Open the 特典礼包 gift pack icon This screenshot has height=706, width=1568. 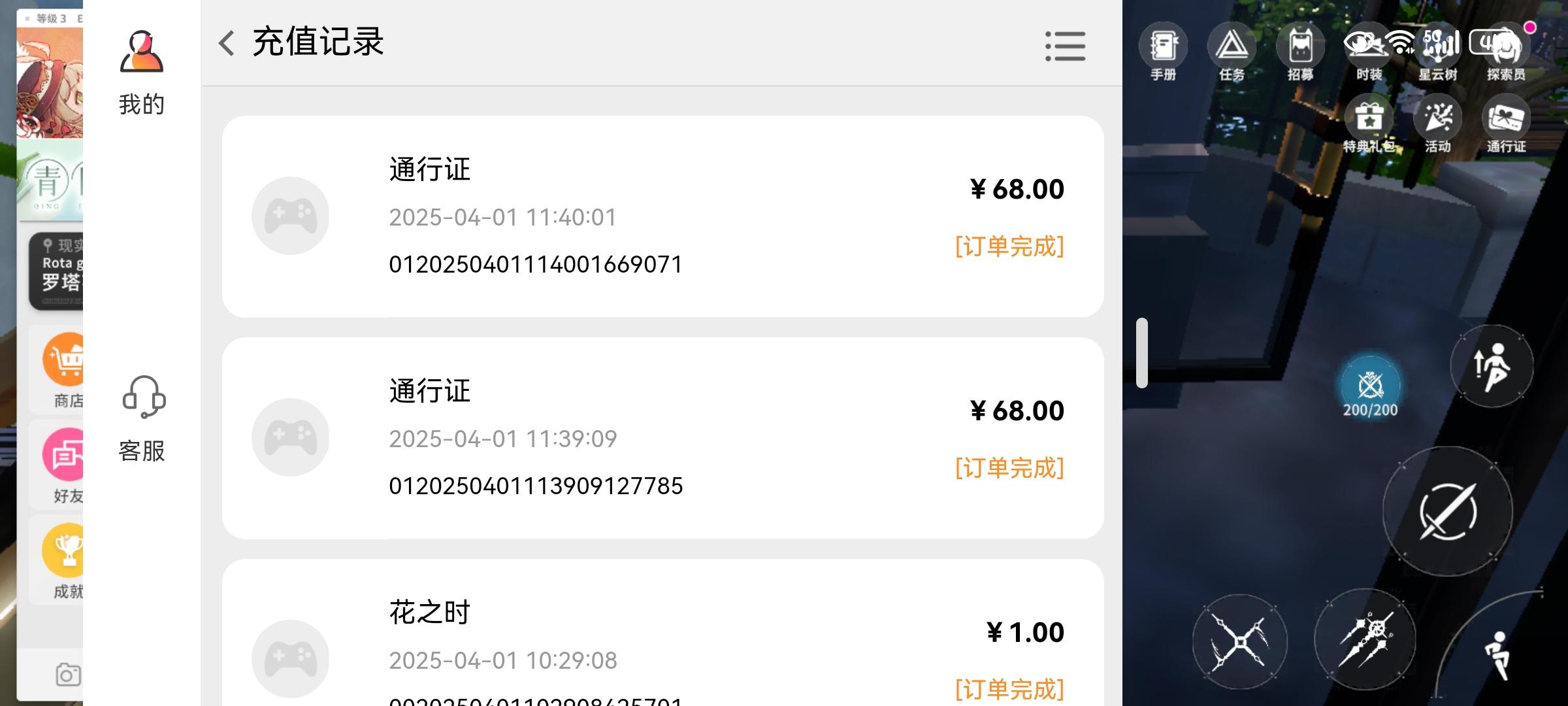pos(1369,124)
